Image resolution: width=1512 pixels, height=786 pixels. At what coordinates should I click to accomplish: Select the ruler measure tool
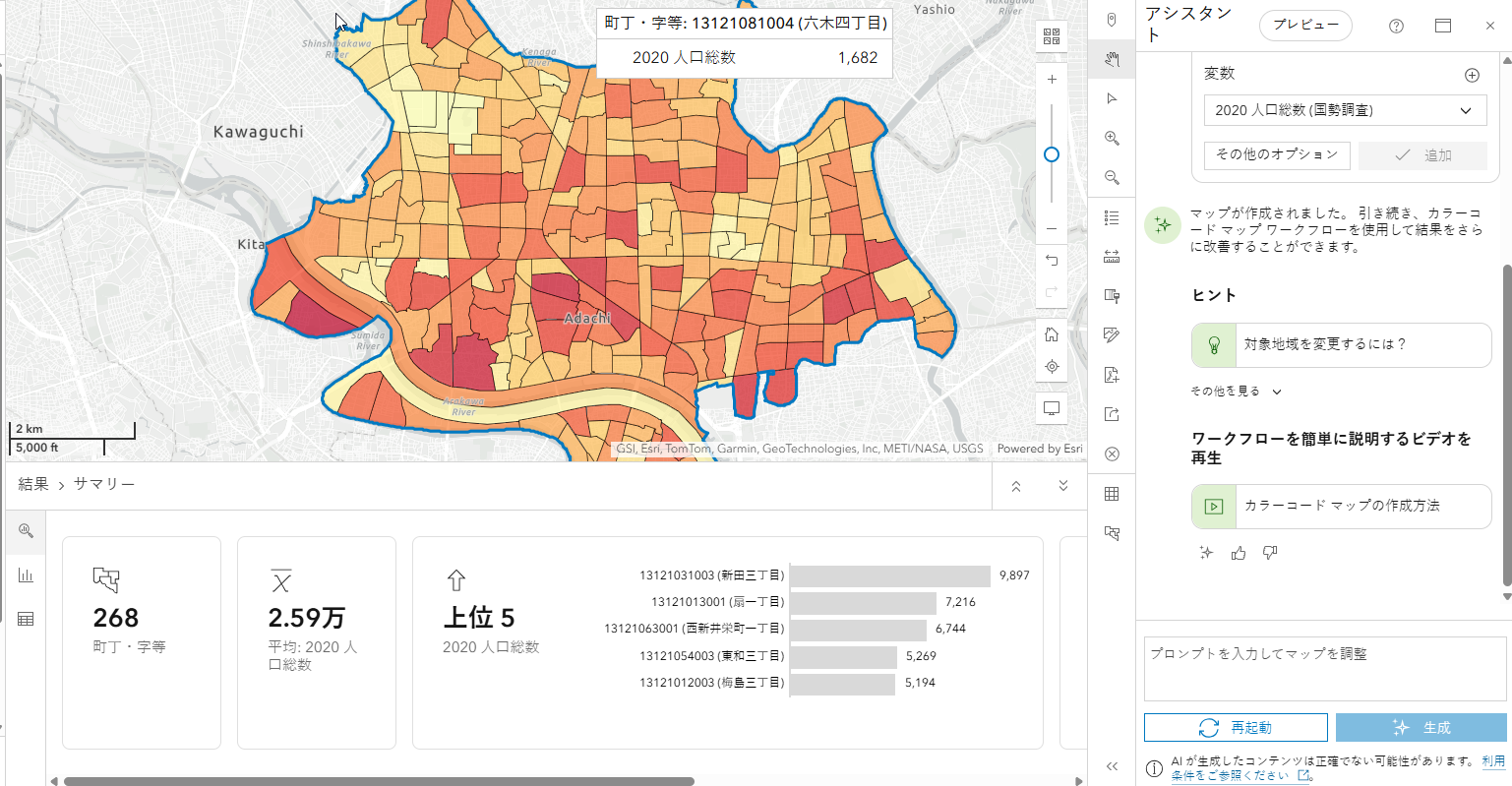1112,257
